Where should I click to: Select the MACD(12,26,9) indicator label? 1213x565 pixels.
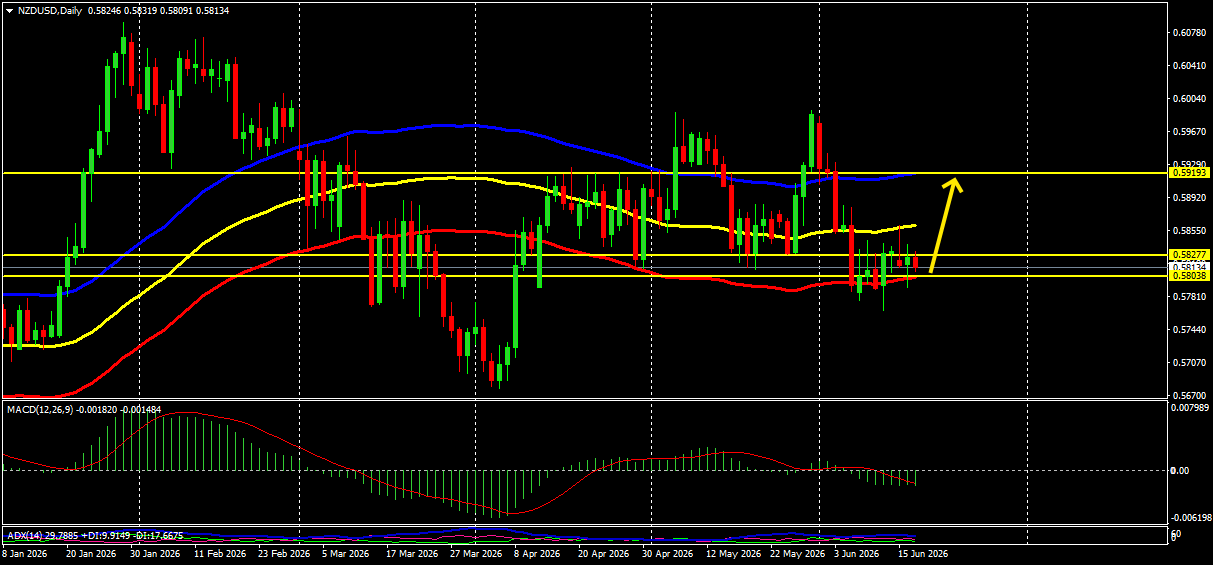(x=41, y=410)
